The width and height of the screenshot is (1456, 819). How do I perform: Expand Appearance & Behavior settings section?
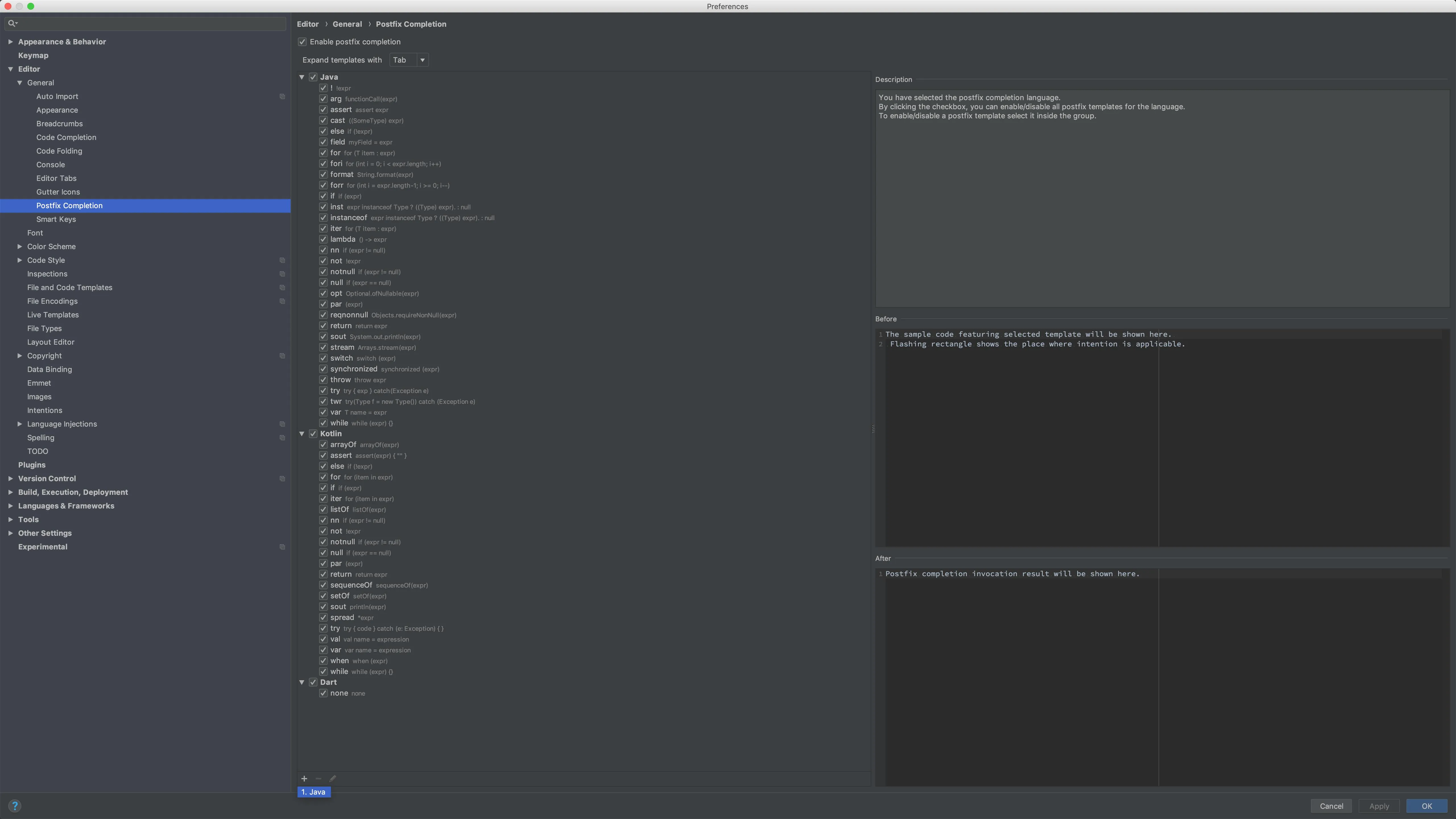pyautogui.click(x=10, y=42)
